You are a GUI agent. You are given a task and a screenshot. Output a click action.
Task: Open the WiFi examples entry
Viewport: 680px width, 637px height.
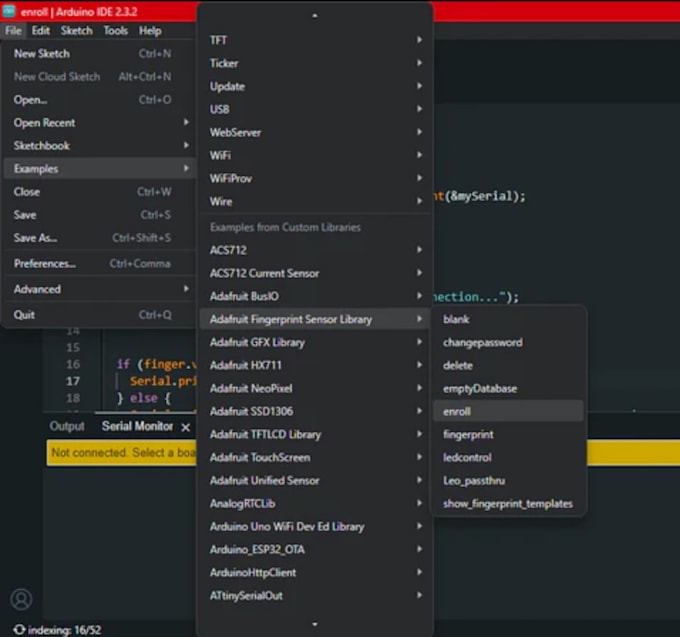pyautogui.click(x=315, y=155)
